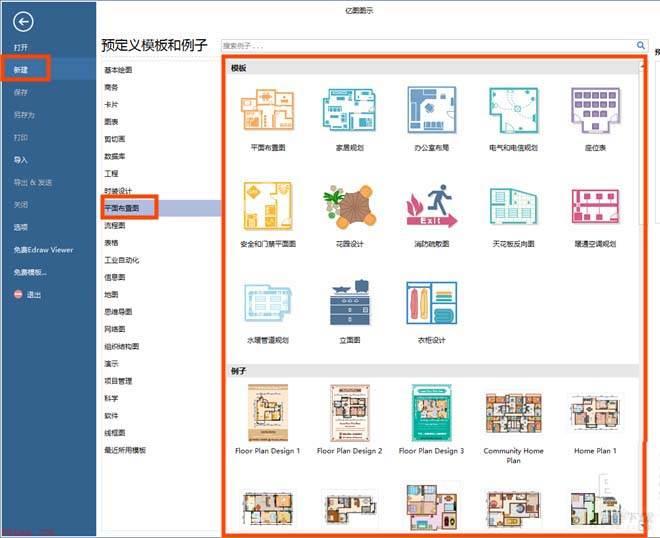Click the back arrow icon
Viewport: 660px width, 538px height.
(x=23, y=21)
